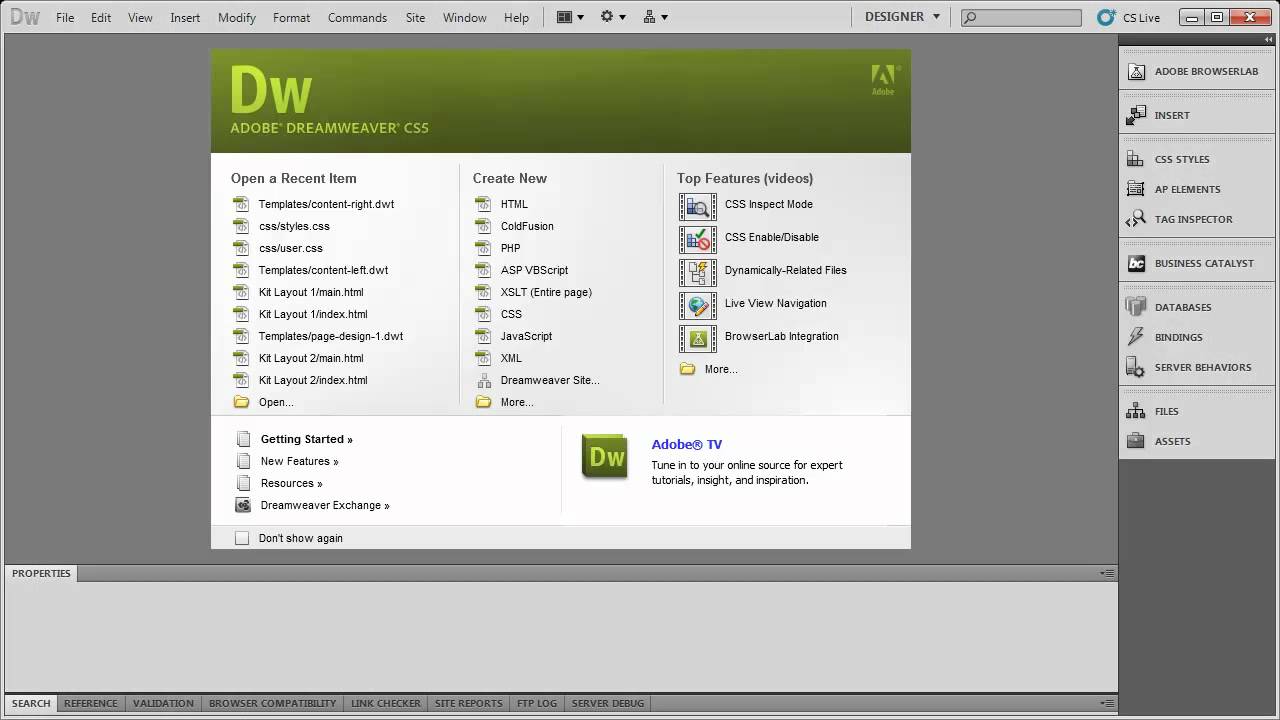Open the File menu

(x=65, y=17)
